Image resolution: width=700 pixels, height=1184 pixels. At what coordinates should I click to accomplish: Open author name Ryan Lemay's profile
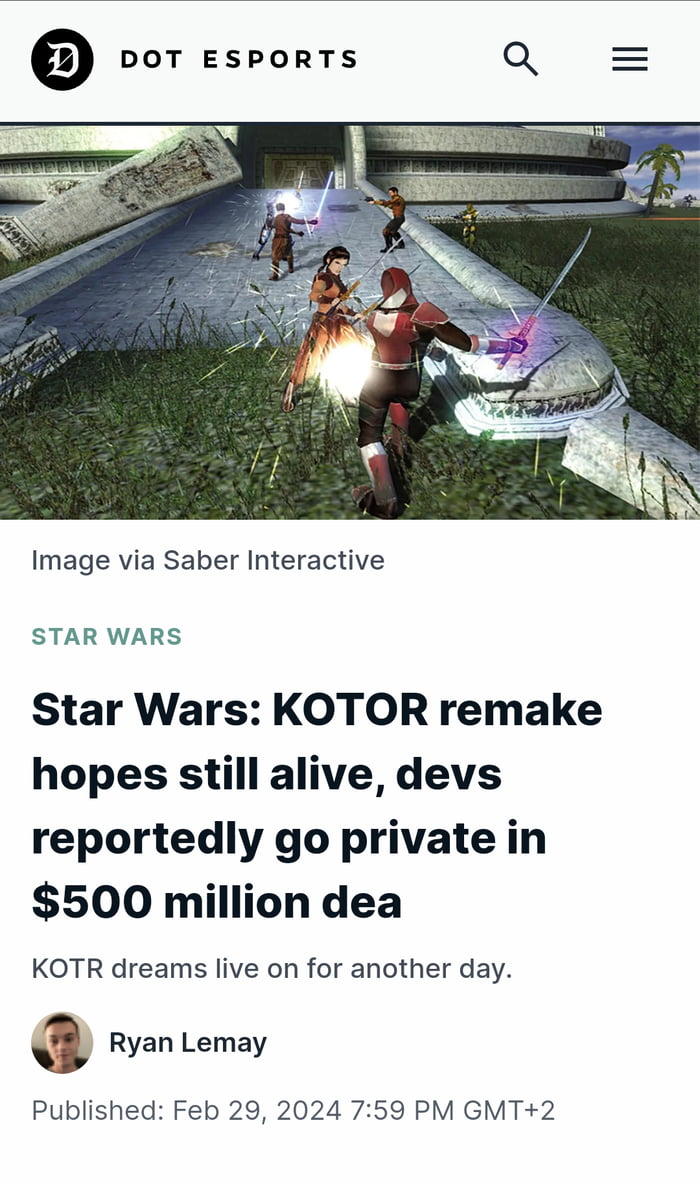pyautogui.click(x=188, y=1043)
